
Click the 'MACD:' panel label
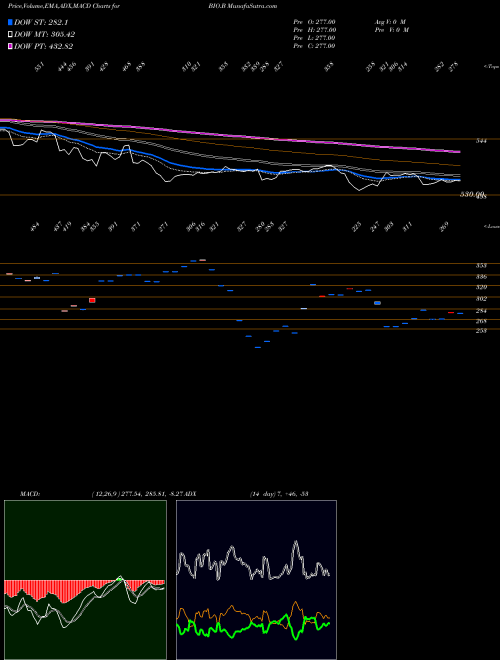point(30,493)
